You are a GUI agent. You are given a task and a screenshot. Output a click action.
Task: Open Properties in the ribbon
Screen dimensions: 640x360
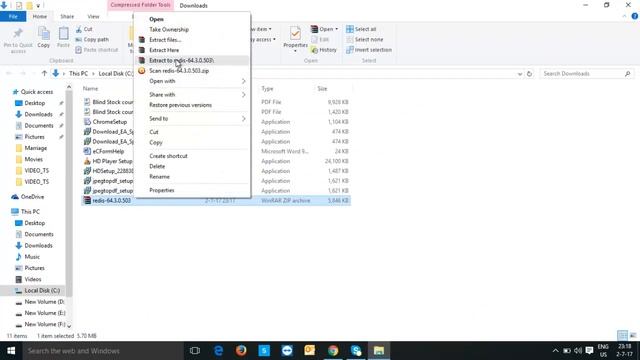(295, 38)
